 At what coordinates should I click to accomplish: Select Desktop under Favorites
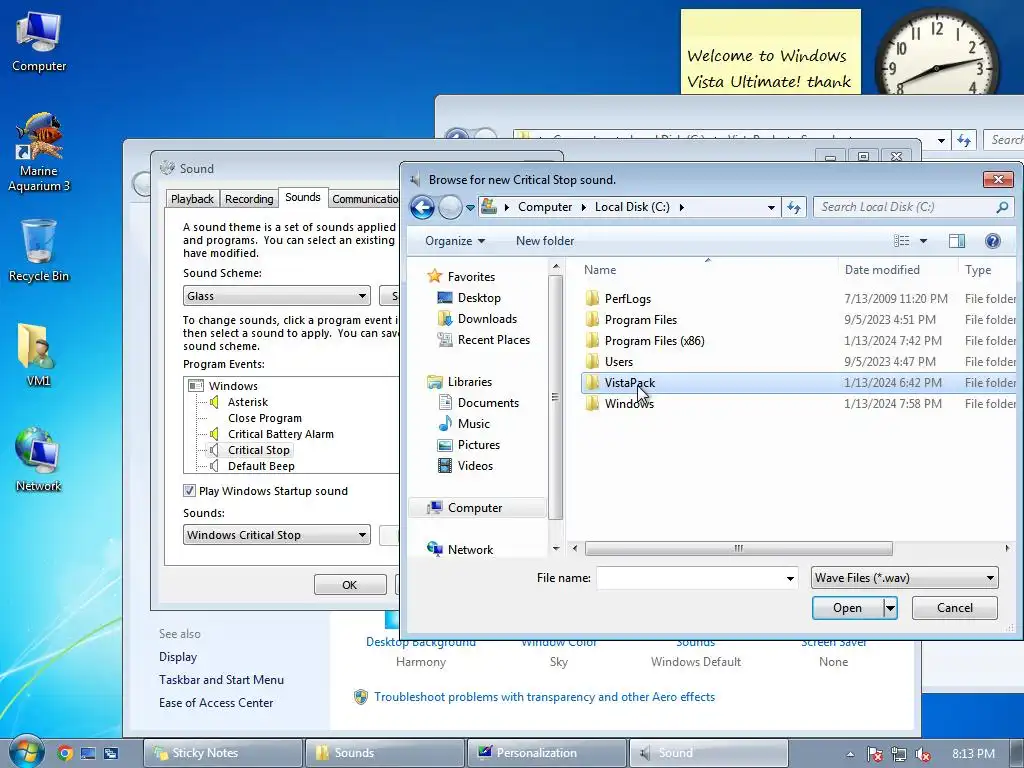[479, 298]
